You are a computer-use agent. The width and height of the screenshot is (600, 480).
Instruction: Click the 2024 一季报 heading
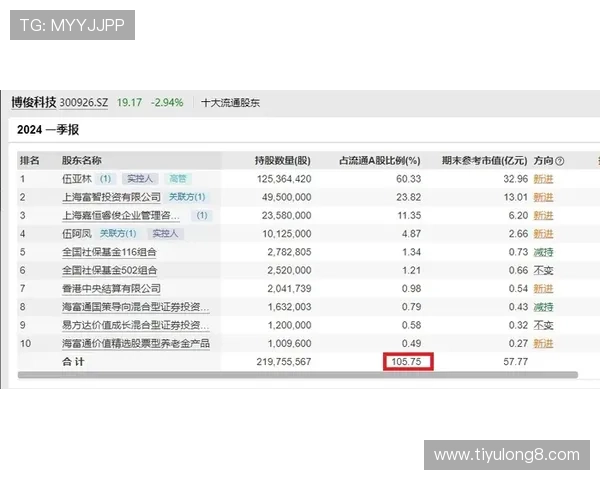click(48, 130)
